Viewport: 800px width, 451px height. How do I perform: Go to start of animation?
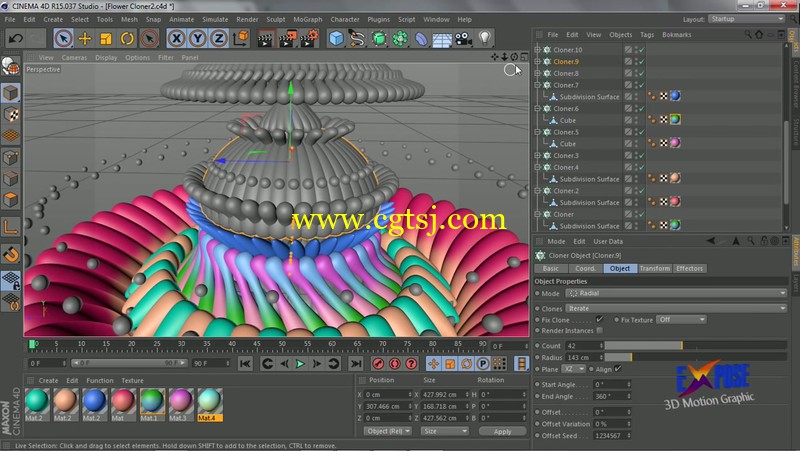pos(245,363)
